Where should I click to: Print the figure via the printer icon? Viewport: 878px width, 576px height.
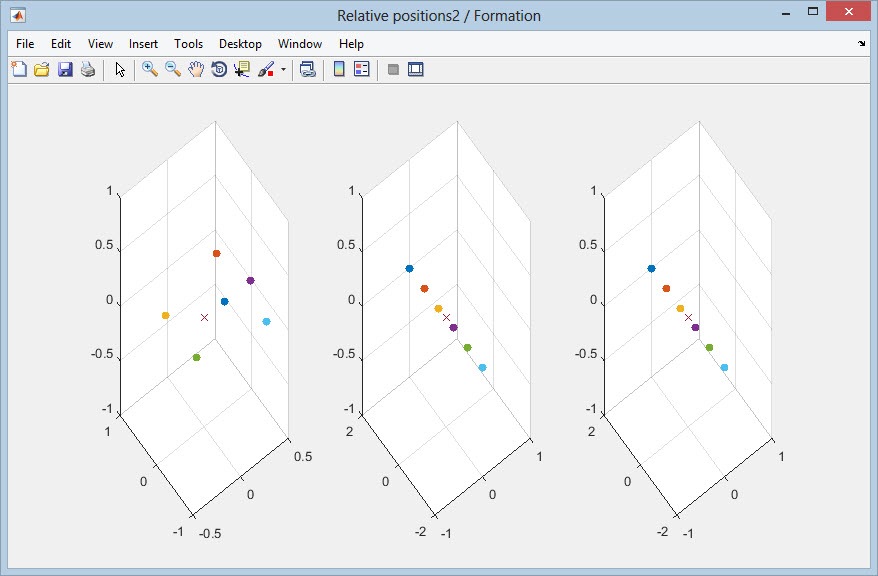[88, 69]
